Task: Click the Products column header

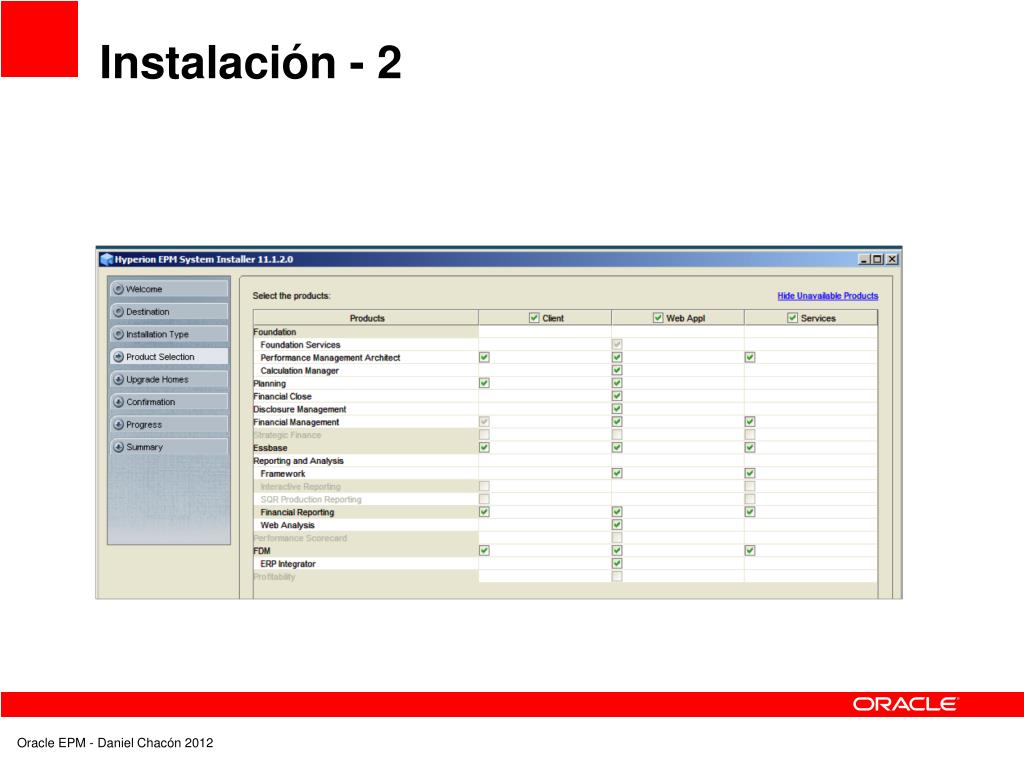Action: (366, 318)
